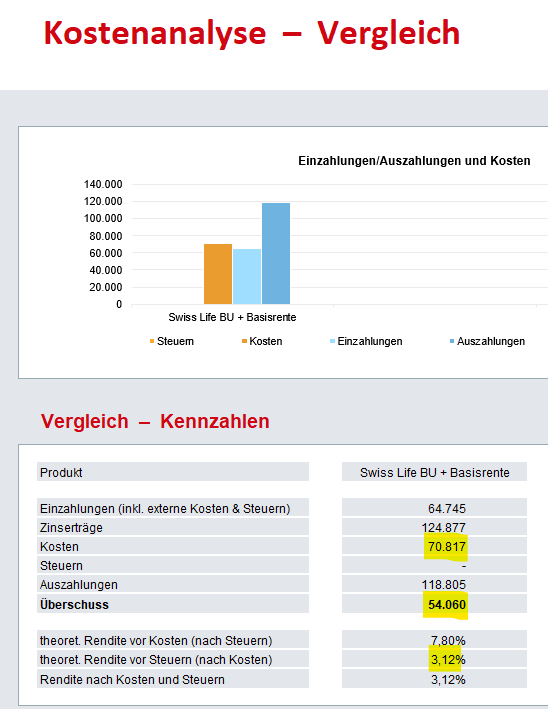Click the 120.000 y-axis label
Viewport: 548px width, 709px height.
click(x=103, y=201)
